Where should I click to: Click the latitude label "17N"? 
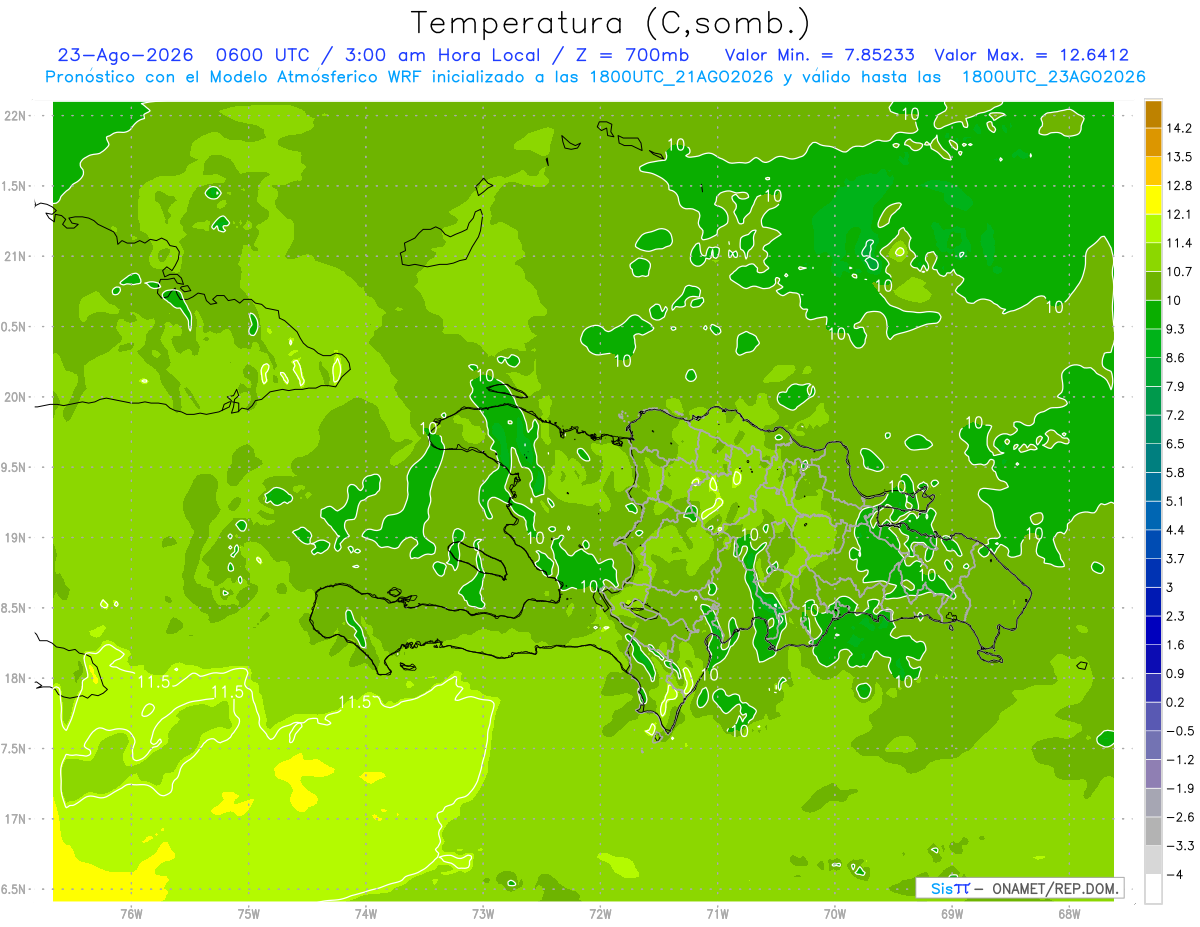[x=16, y=819]
